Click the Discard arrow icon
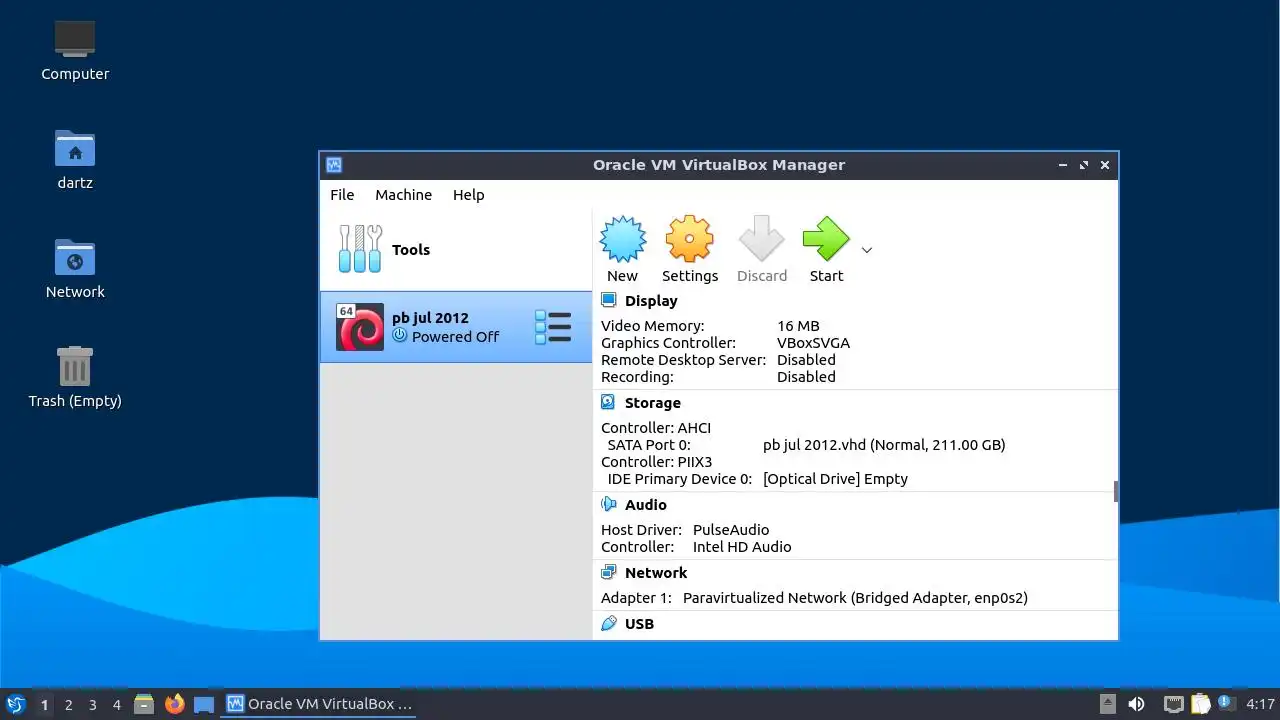This screenshot has width=1280, height=720. 762,240
